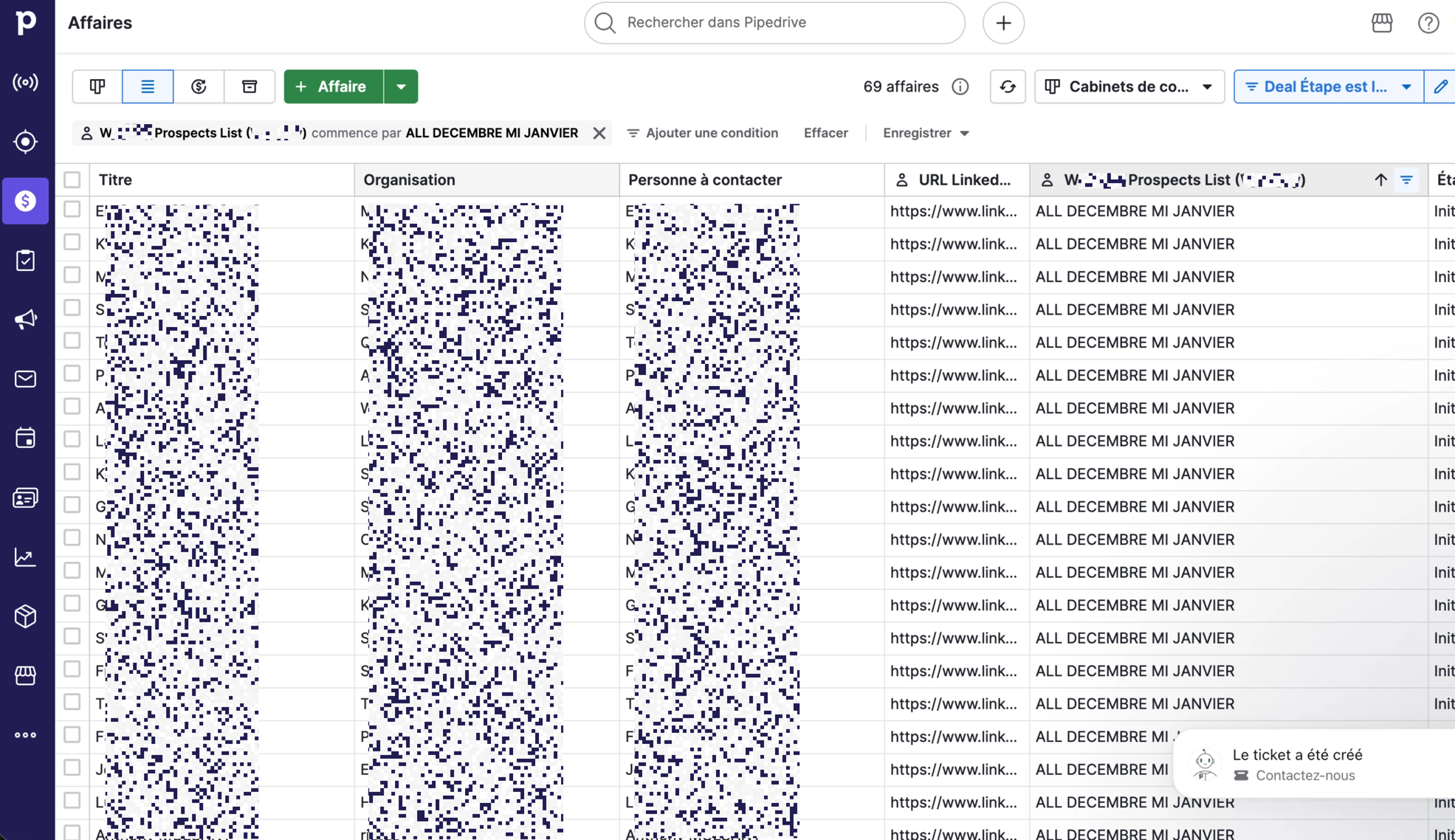Switch to pipeline kanban view
1455x840 pixels.
(x=97, y=86)
